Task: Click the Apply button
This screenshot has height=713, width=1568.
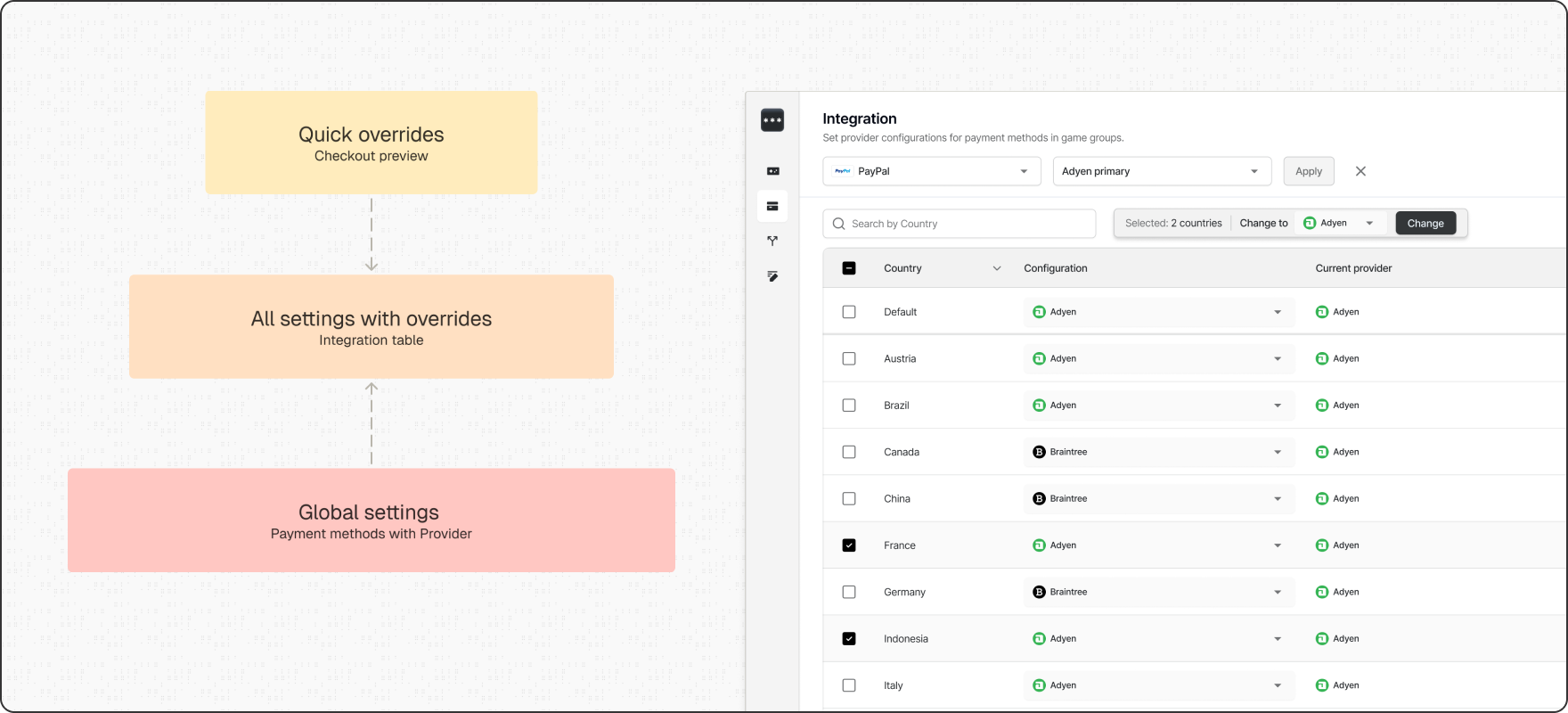Action: click(x=1309, y=171)
